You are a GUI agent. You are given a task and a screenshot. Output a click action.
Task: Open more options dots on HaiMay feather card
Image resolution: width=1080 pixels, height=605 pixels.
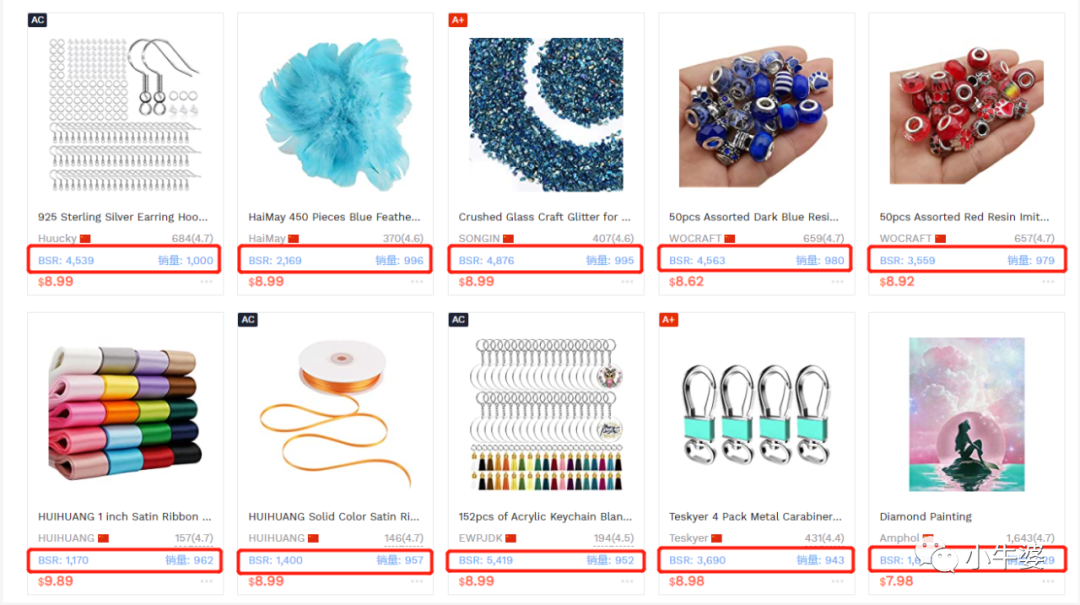click(x=417, y=281)
